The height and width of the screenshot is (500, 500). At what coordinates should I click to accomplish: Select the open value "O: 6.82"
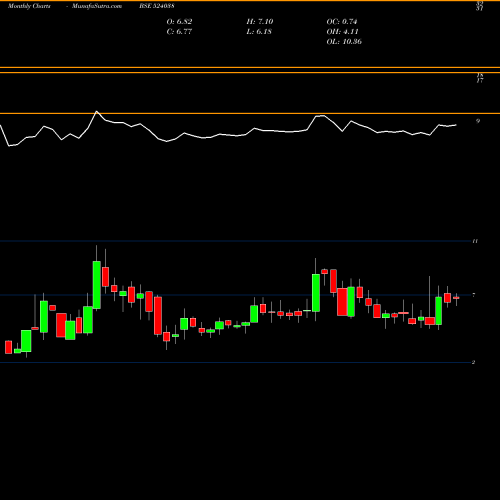pyautogui.click(x=179, y=22)
